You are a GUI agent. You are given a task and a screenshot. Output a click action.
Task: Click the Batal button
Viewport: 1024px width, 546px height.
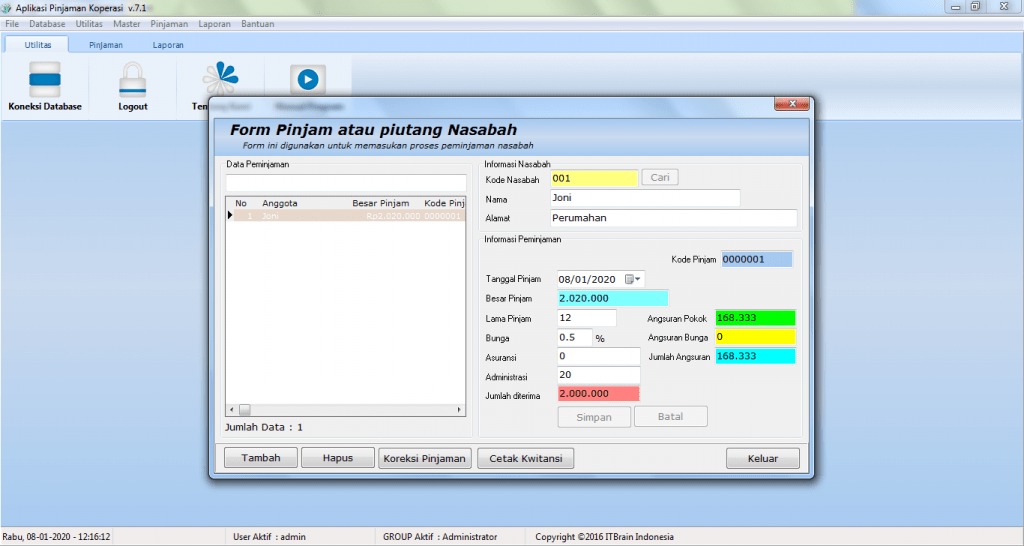pos(671,416)
